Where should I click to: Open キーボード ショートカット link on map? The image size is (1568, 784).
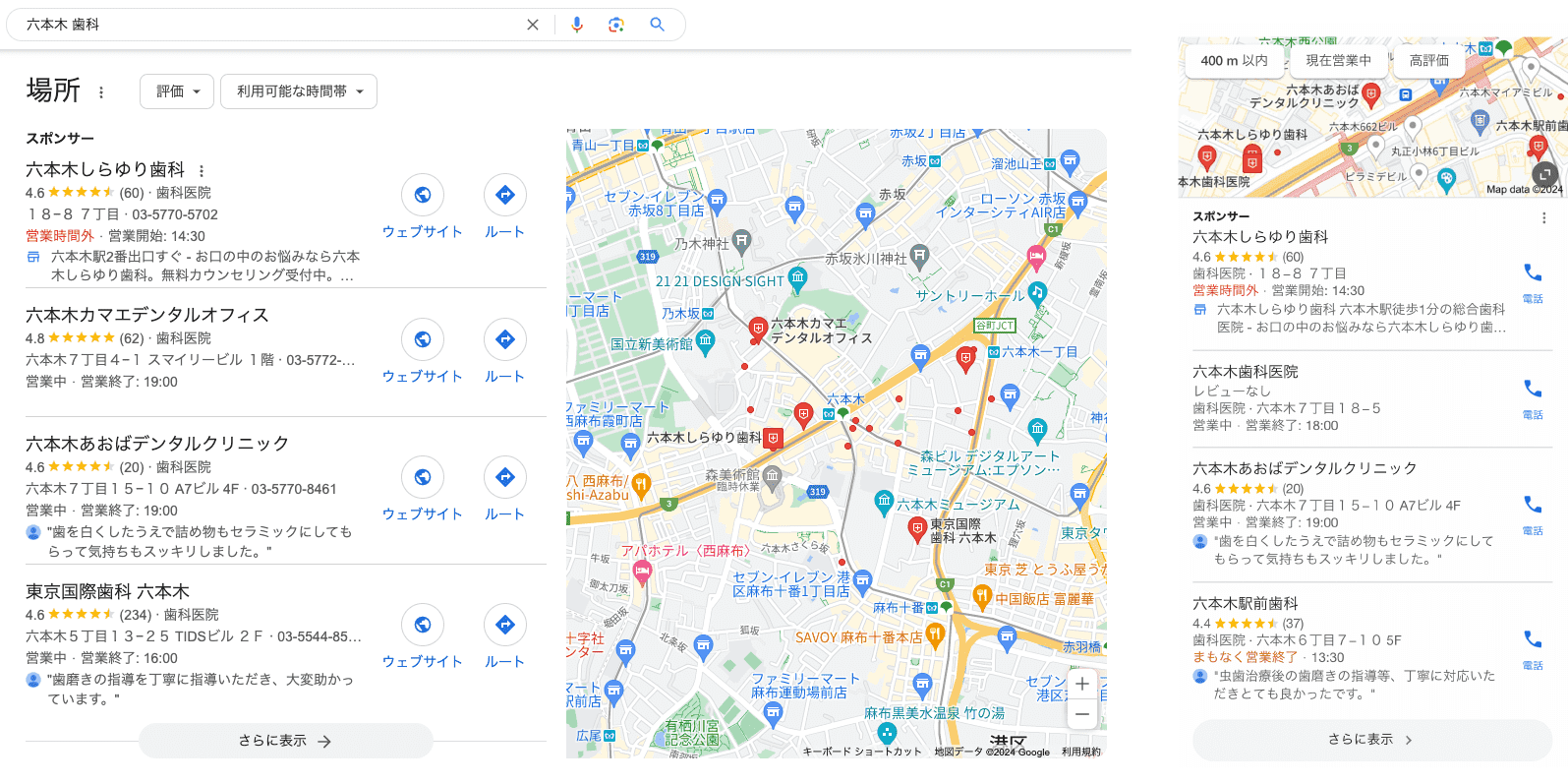(x=862, y=752)
